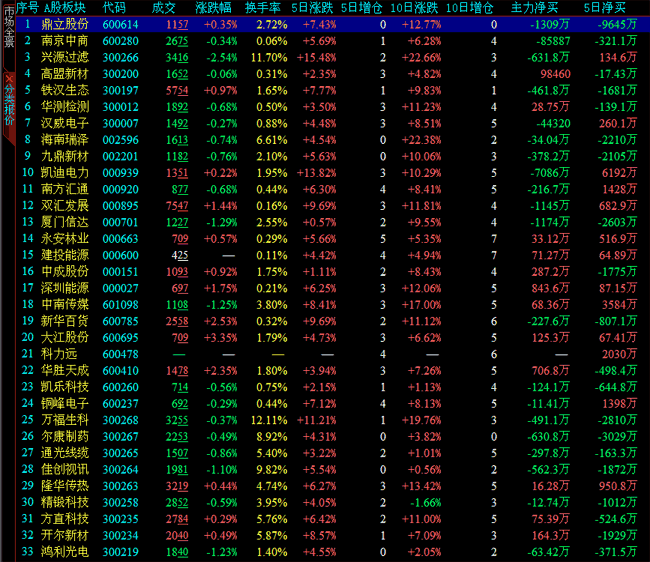Click stock name 南方汇通
Image resolution: width=650 pixels, height=562 pixels.
pos(65,189)
